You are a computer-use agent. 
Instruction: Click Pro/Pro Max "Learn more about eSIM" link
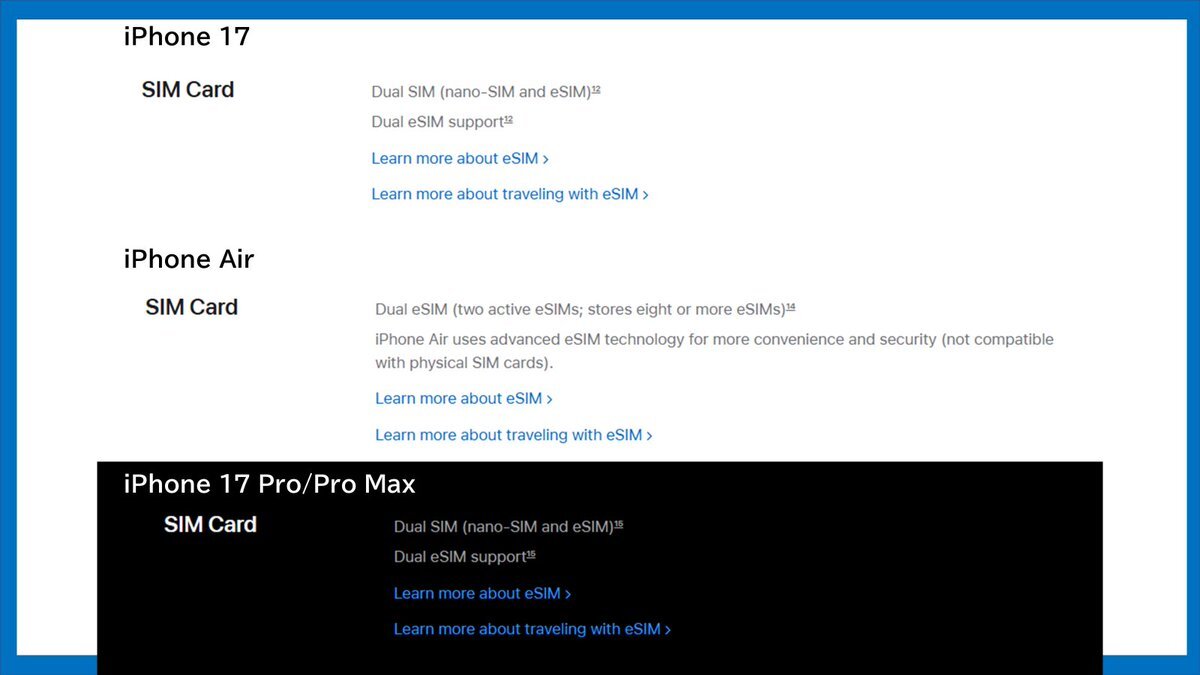tap(482, 593)
